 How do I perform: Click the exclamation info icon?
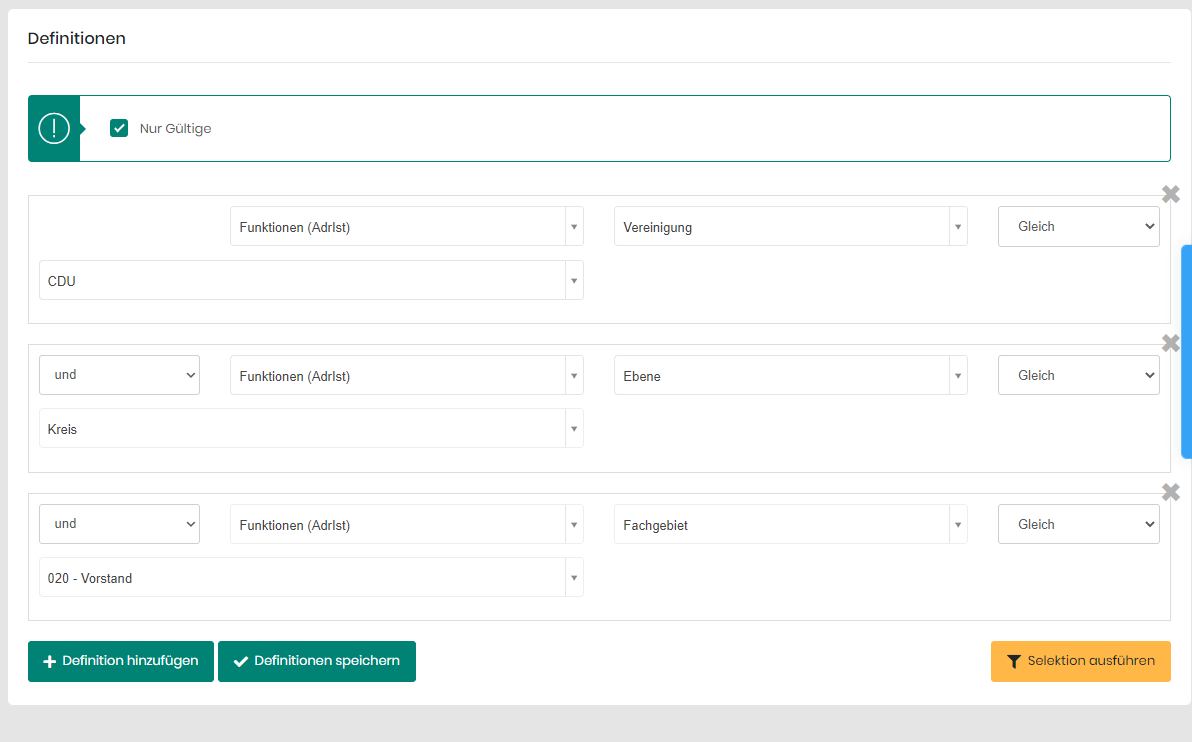(x=53, y=128)
